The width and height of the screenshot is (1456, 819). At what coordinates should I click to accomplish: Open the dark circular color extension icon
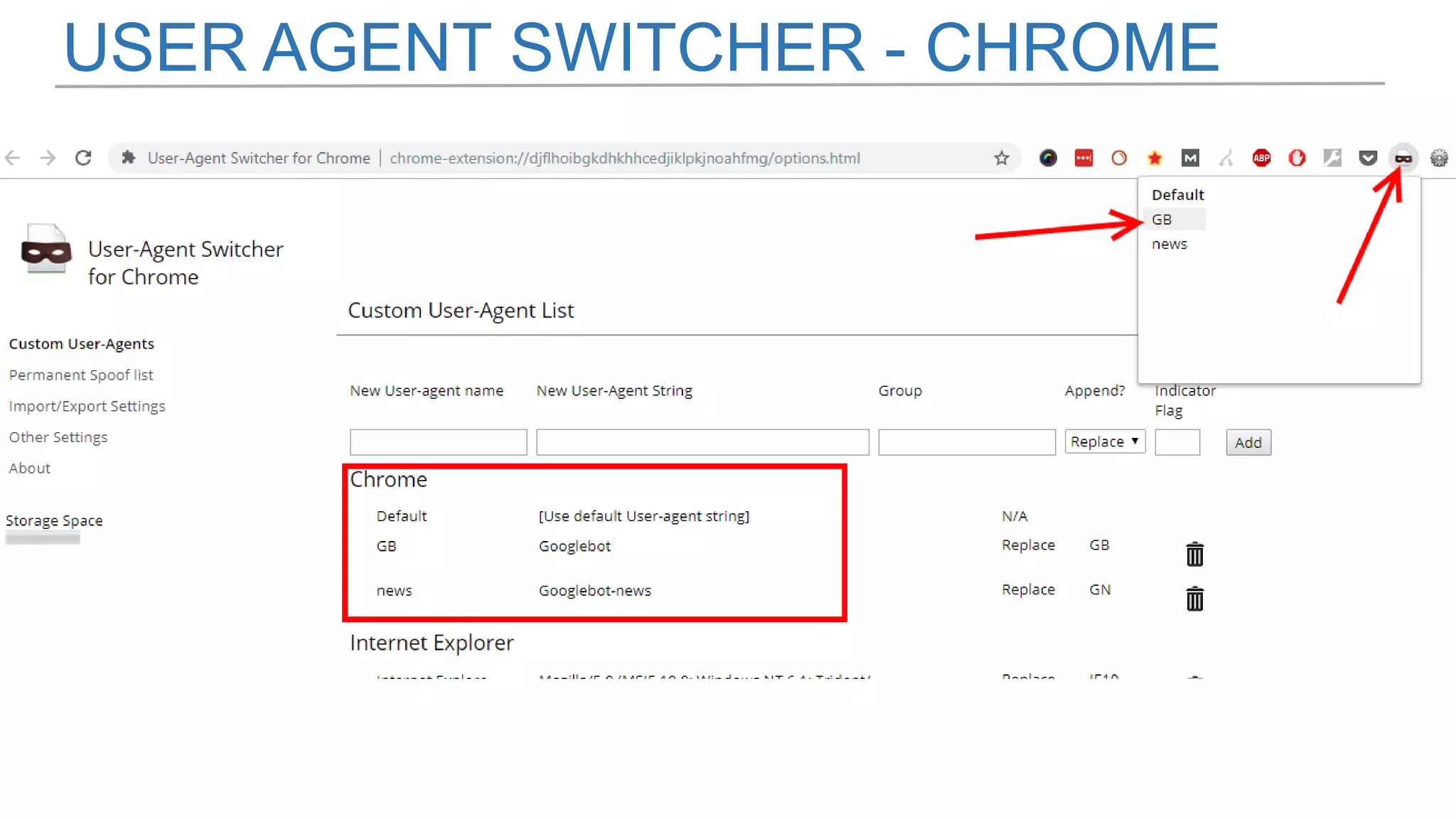(1048, 158)
